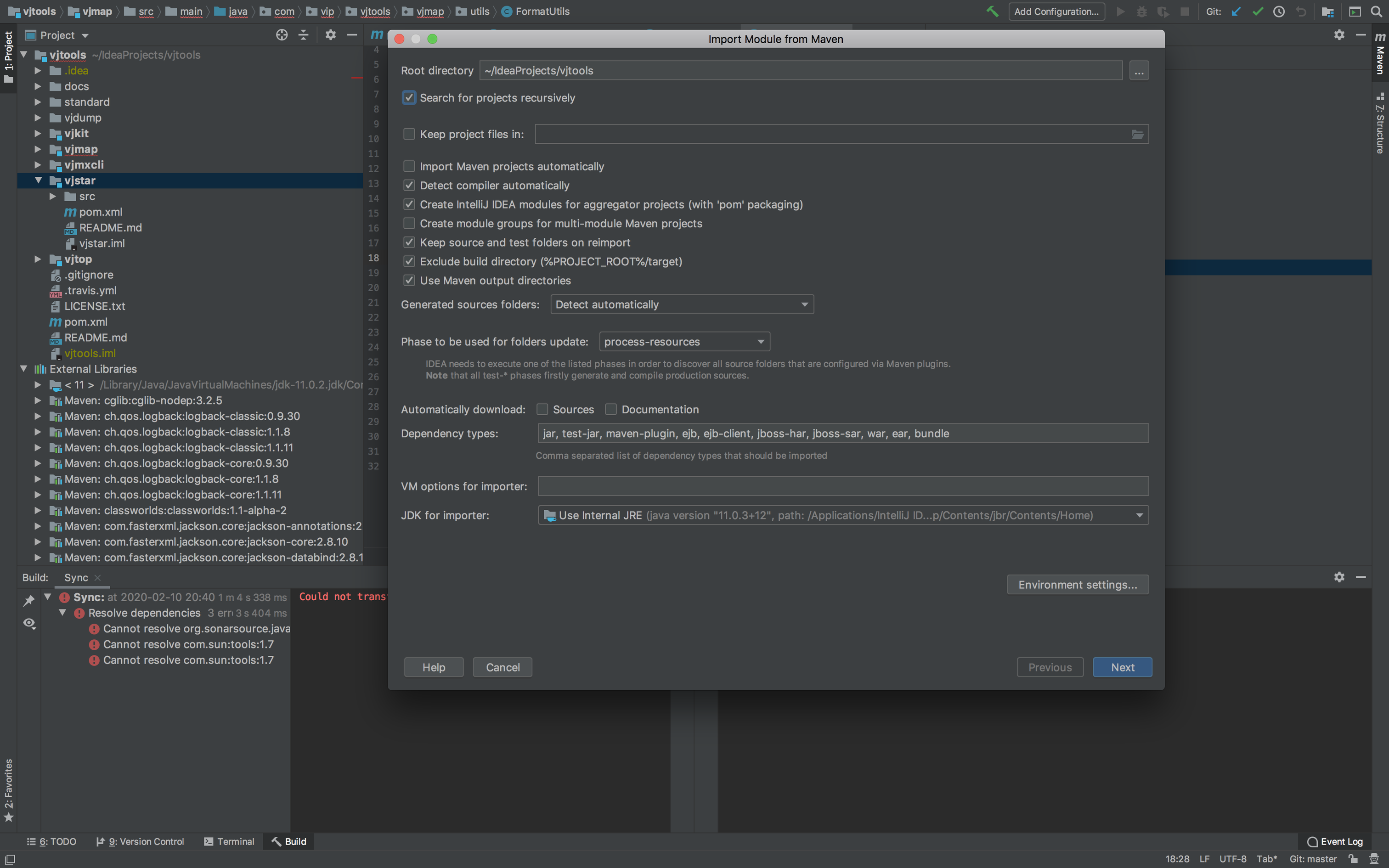1389x868 pixels.
Task: Click the Git commit checkmark icon
Action: point(1258,11)
